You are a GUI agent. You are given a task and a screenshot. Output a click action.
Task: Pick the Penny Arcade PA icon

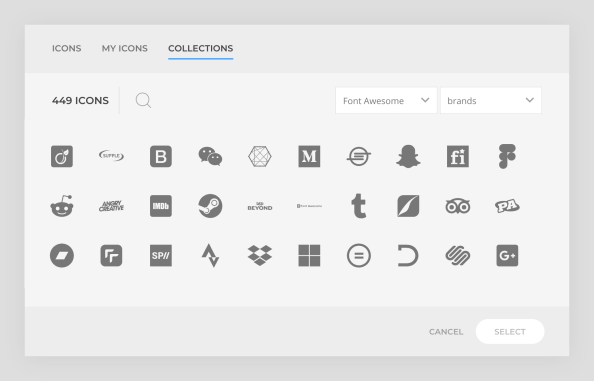coord(507,206)
